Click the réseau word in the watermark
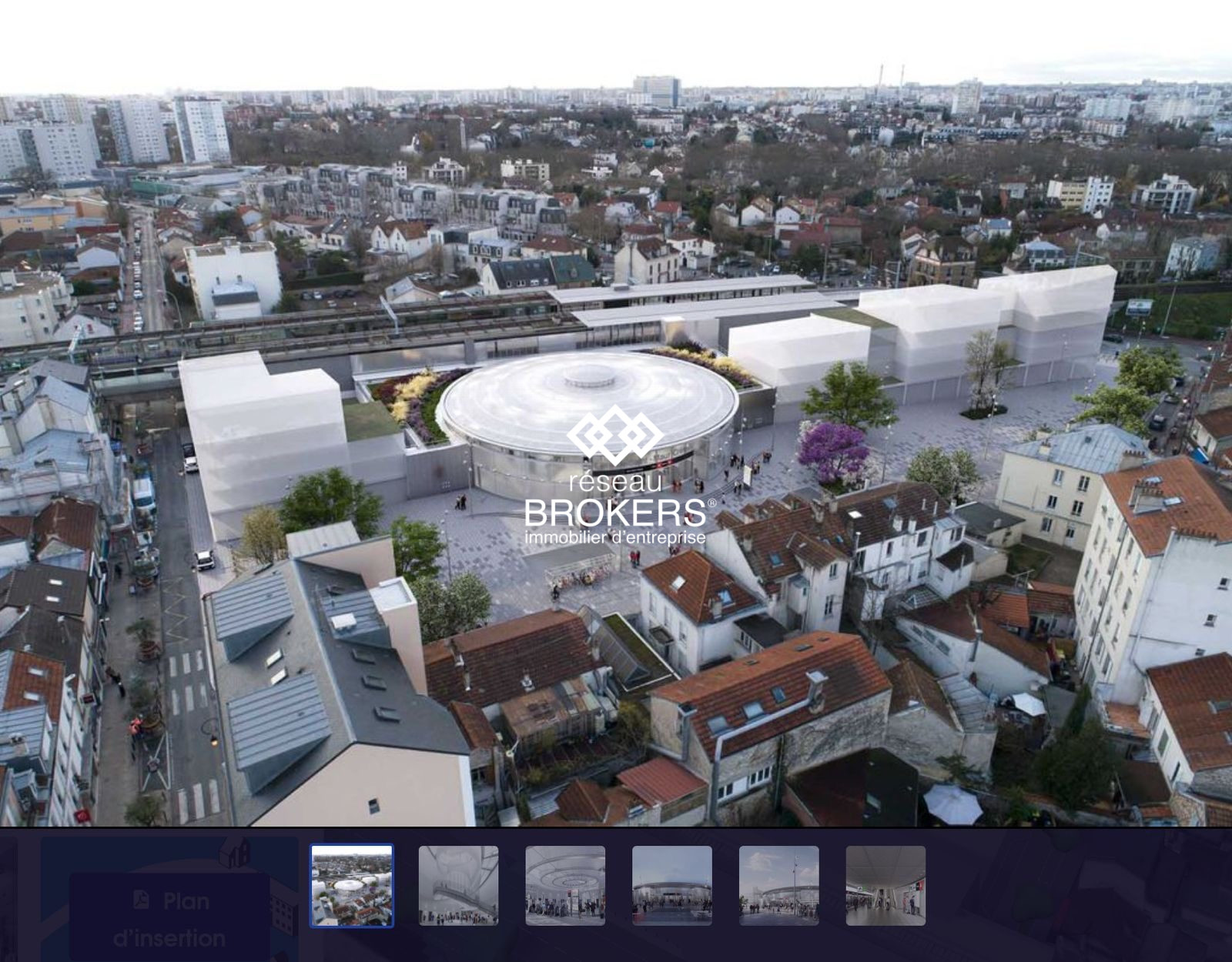Screen dimensions: 1232x962 [x=614, y=483]
